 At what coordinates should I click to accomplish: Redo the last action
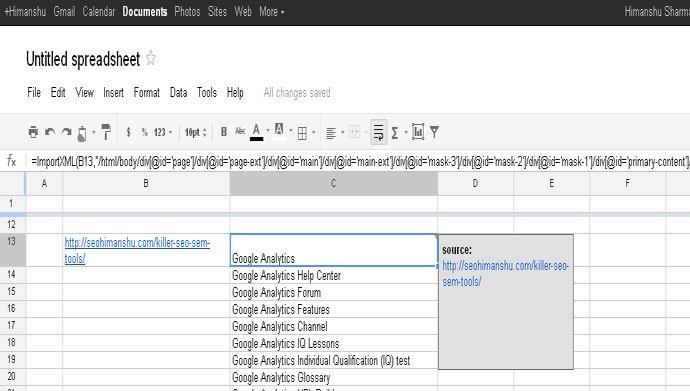tap(66, 132)
